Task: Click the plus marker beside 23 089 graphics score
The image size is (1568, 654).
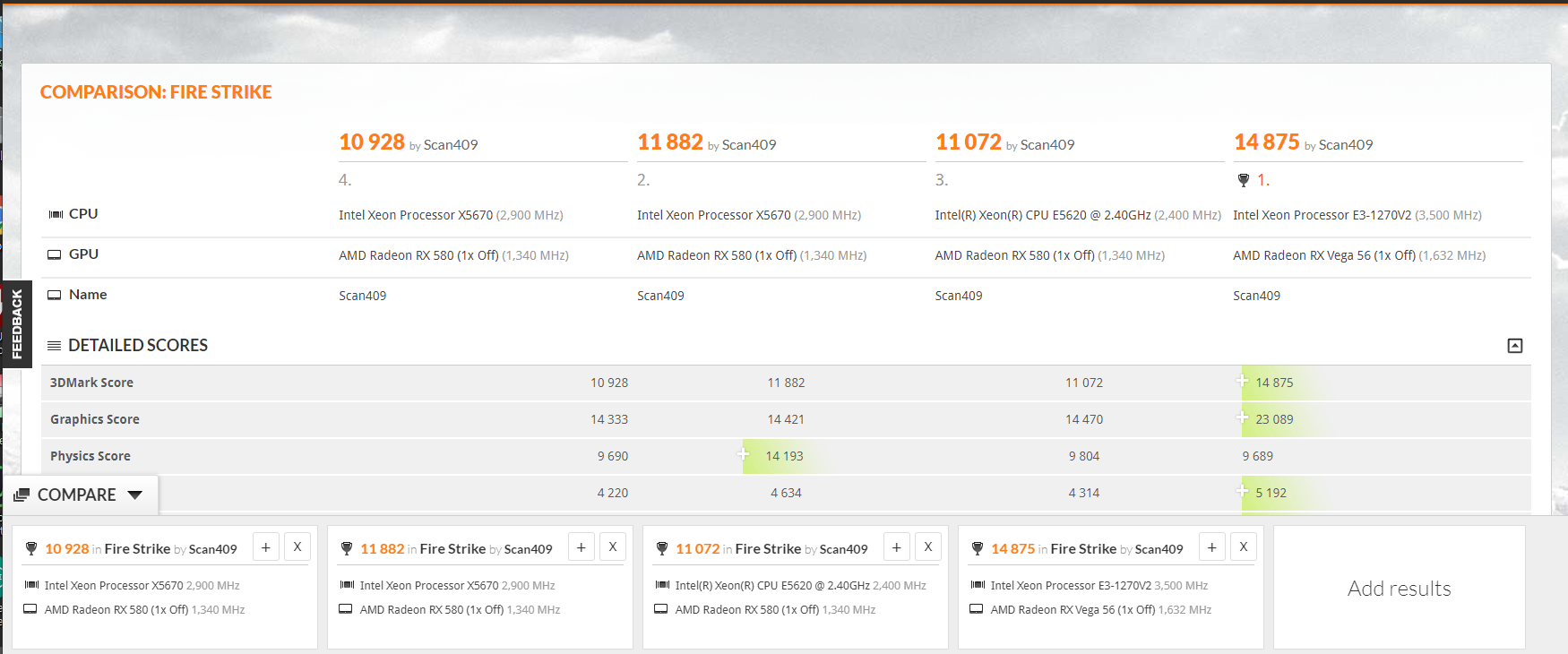Action: [x=1243, y=417]
